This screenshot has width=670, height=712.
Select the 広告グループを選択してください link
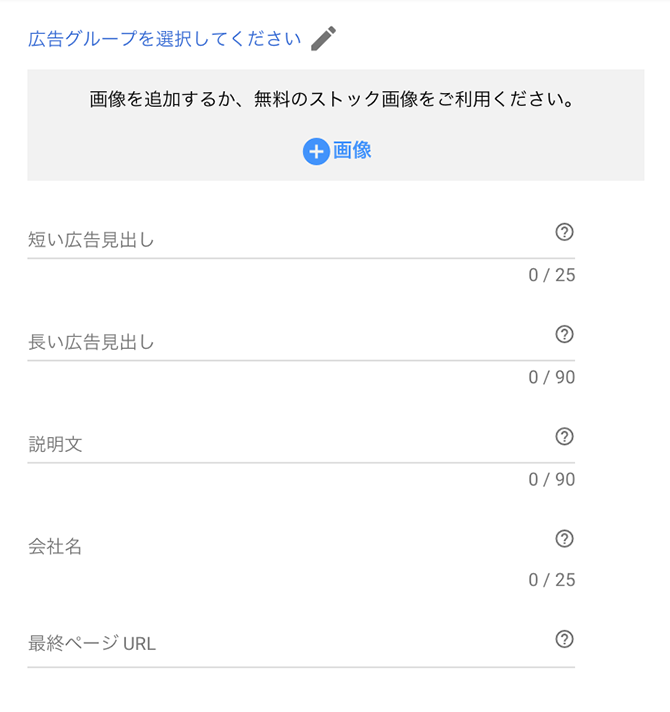(x=164, y=39)
